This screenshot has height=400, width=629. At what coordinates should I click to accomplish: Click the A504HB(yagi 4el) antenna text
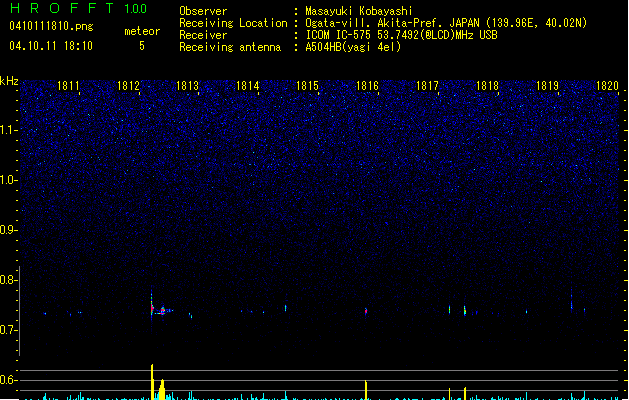353,47
